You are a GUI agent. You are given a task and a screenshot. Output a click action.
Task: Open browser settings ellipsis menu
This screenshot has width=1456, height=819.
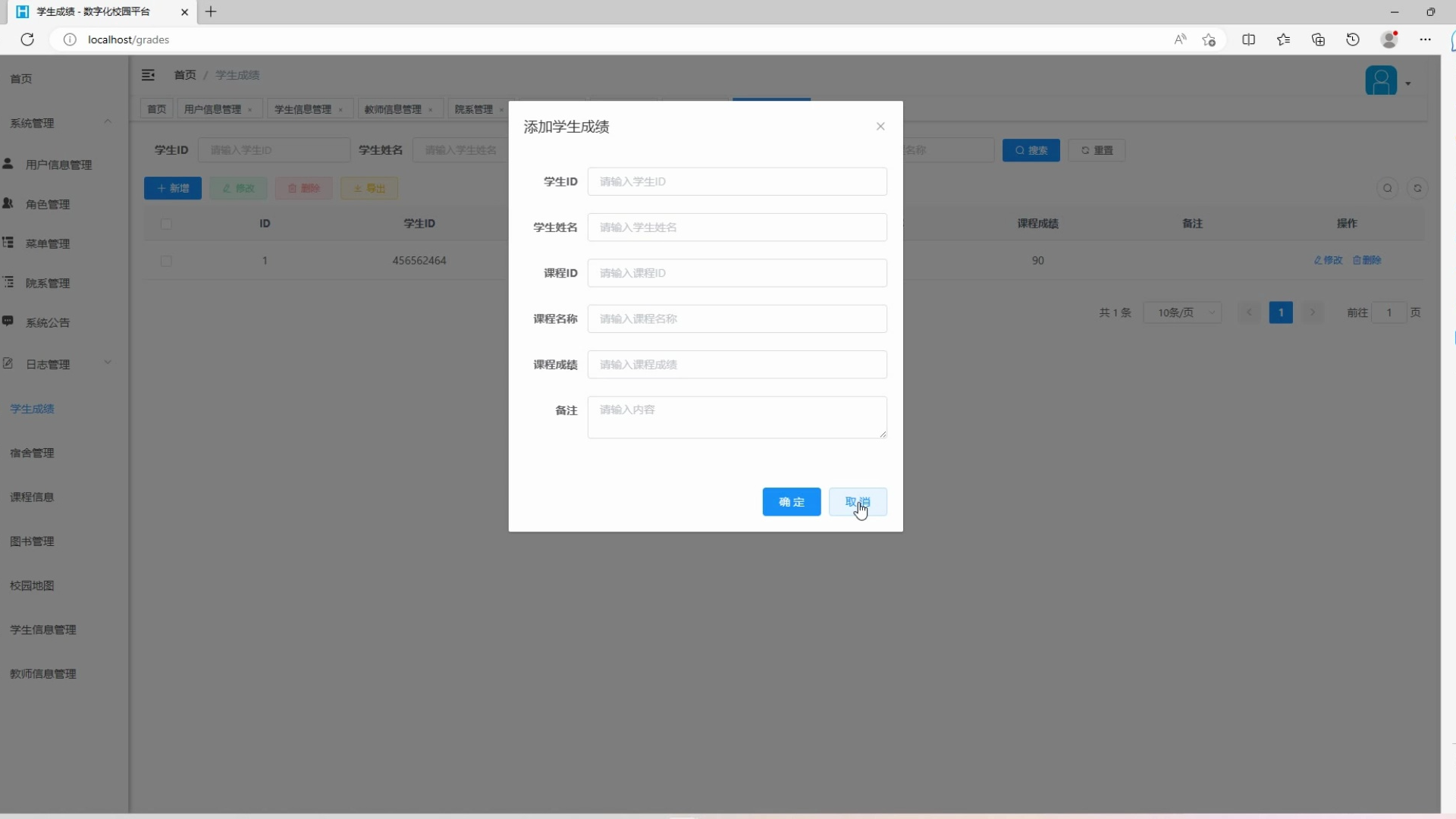pyautogui.click(x=1426, y=39)
